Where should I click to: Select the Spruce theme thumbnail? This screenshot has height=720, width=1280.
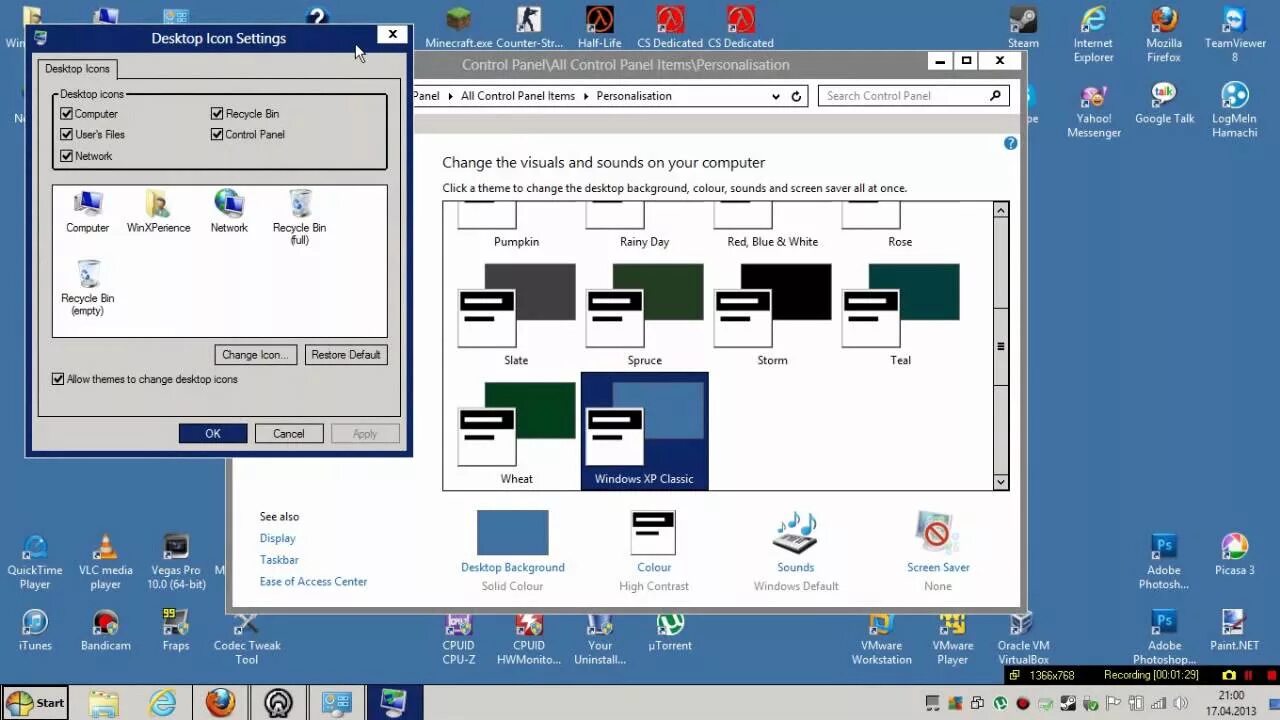[x=644, y=314]
